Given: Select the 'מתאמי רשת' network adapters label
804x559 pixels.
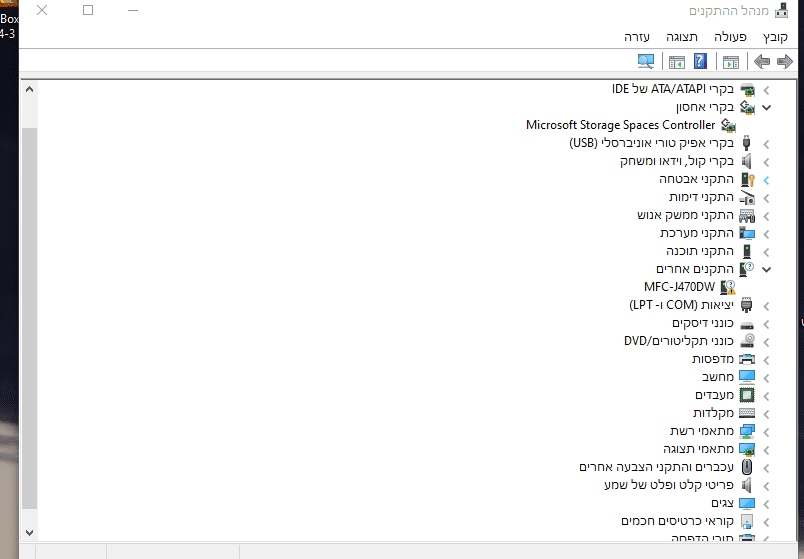Looking at the screenshot, I should coord(702,431).
